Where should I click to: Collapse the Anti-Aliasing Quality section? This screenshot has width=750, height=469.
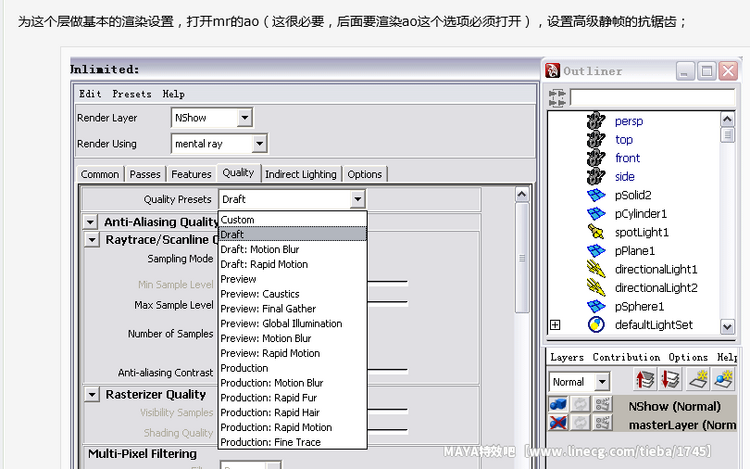90,222
